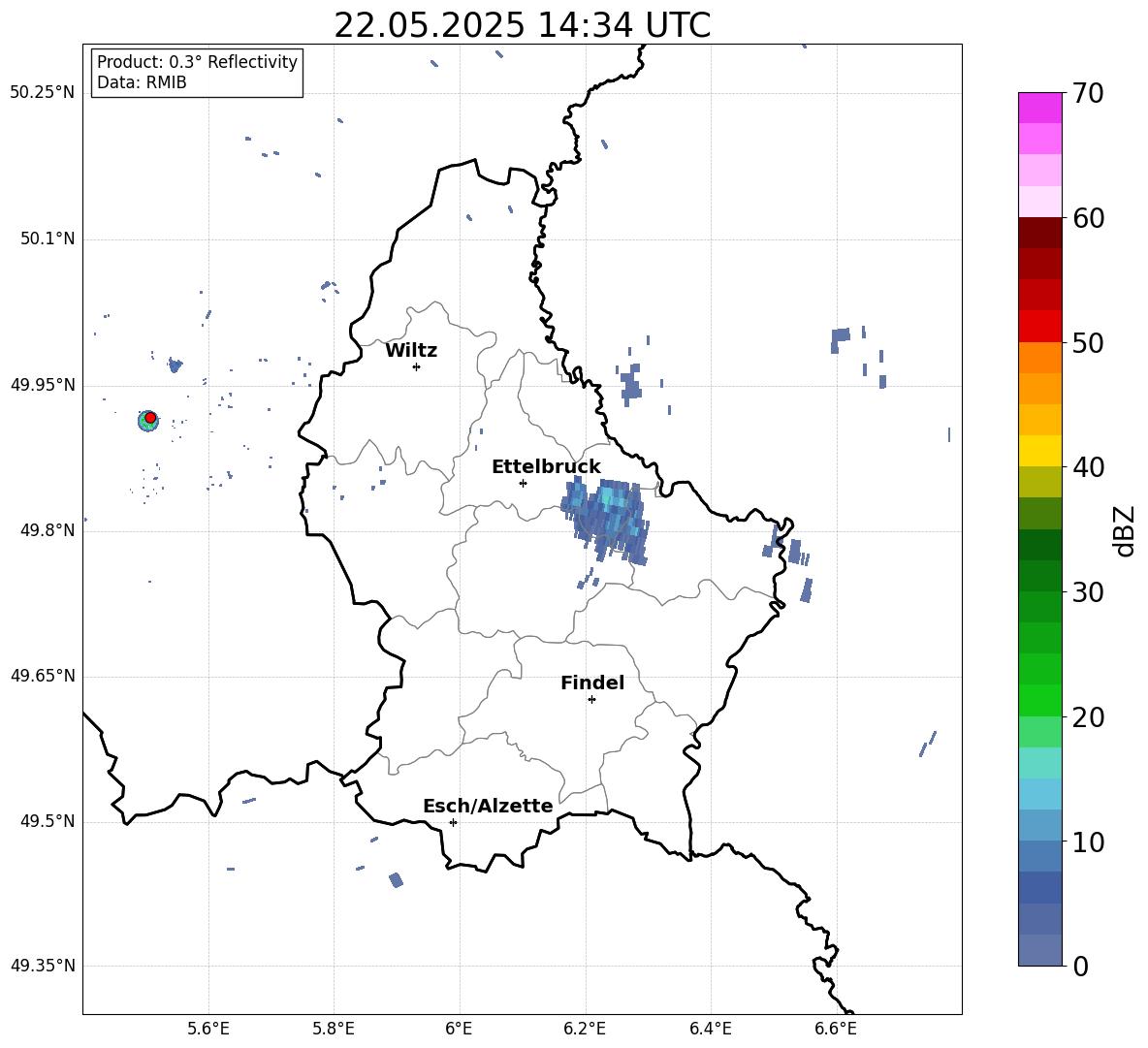Click the Ettelbruck city label

(x=546, y=467)
